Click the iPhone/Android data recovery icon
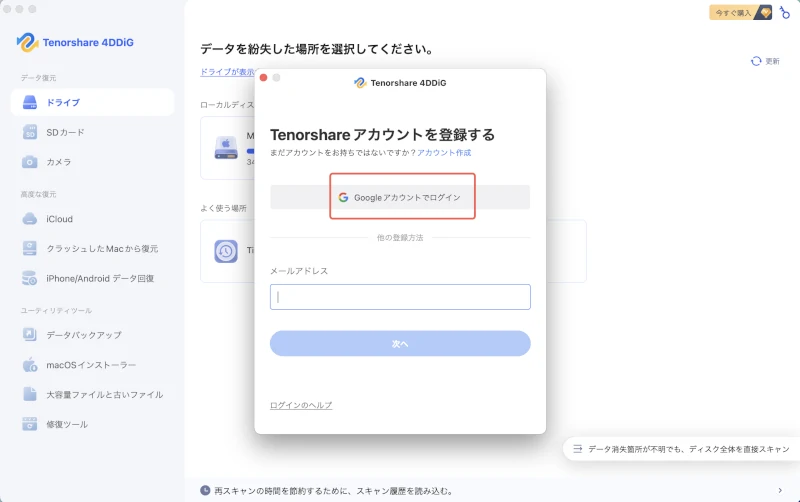 point(30,278)
